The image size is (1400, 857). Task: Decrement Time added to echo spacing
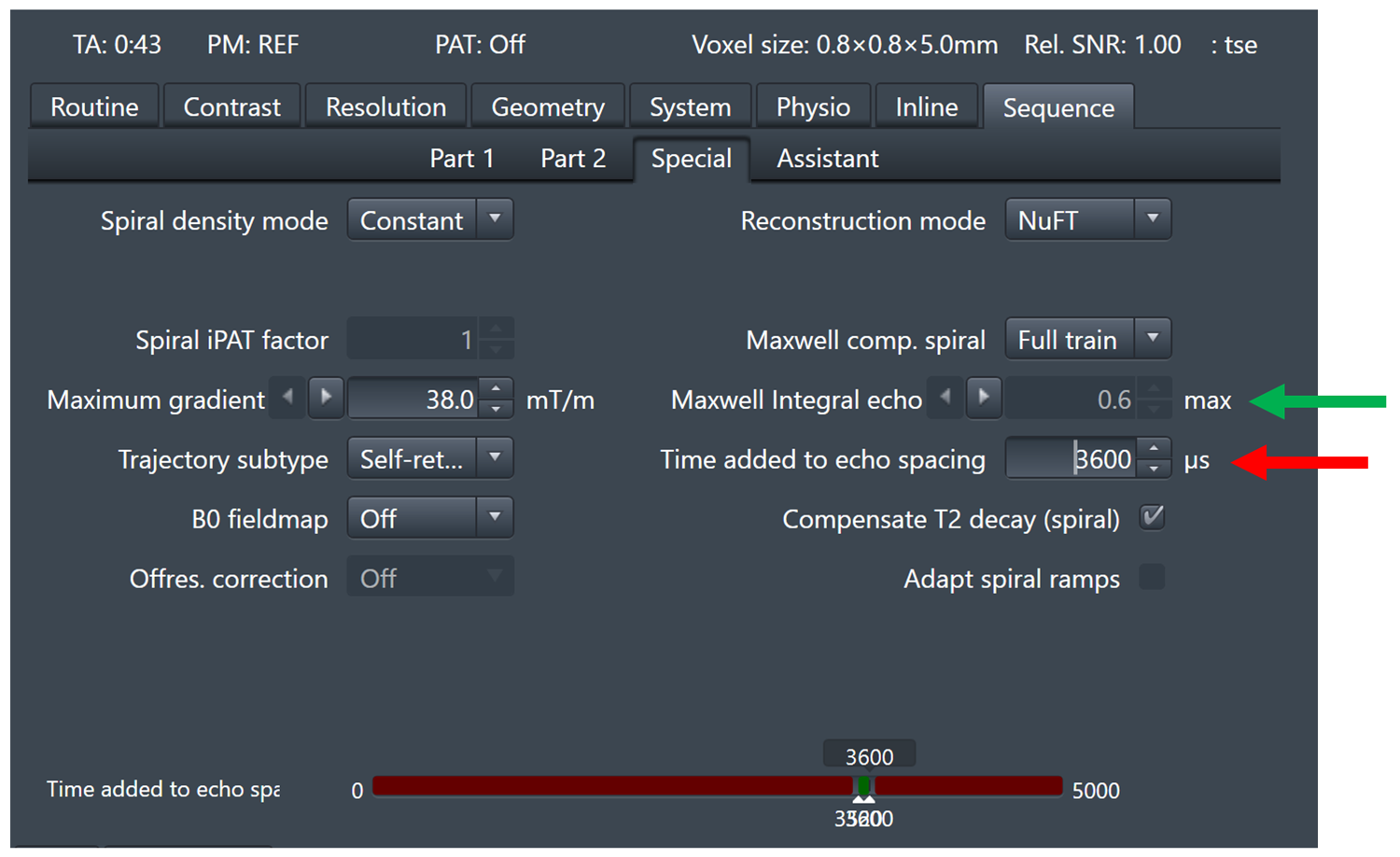point(1155,469)
